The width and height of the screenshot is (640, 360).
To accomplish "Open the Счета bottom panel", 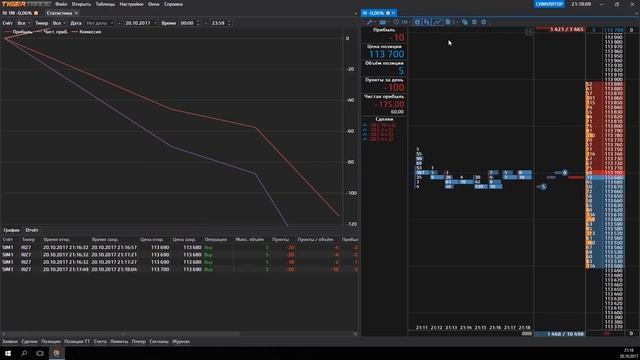I will (100, 342).
